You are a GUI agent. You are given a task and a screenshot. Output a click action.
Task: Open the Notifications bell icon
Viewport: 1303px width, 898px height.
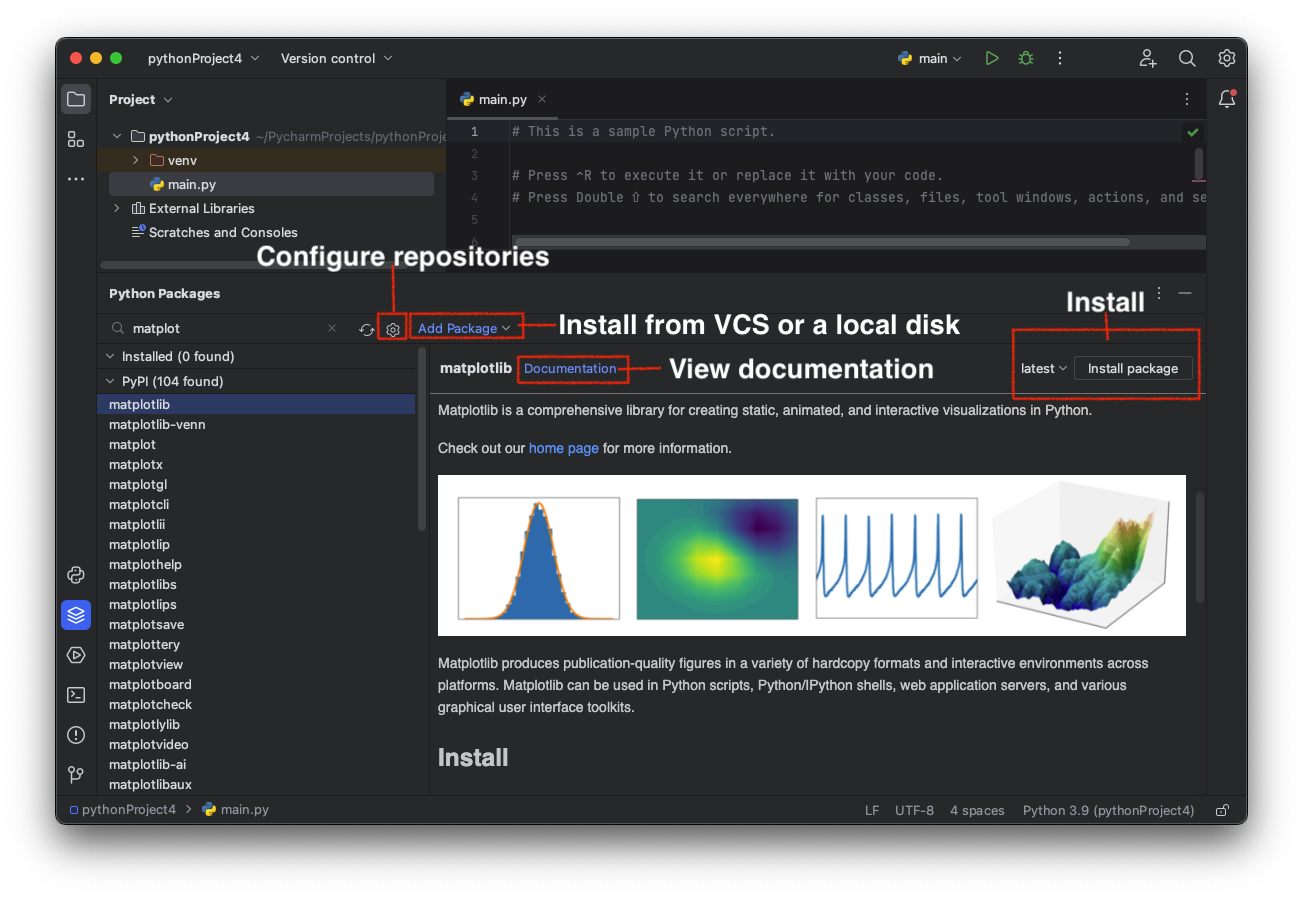click(1227, 99)
